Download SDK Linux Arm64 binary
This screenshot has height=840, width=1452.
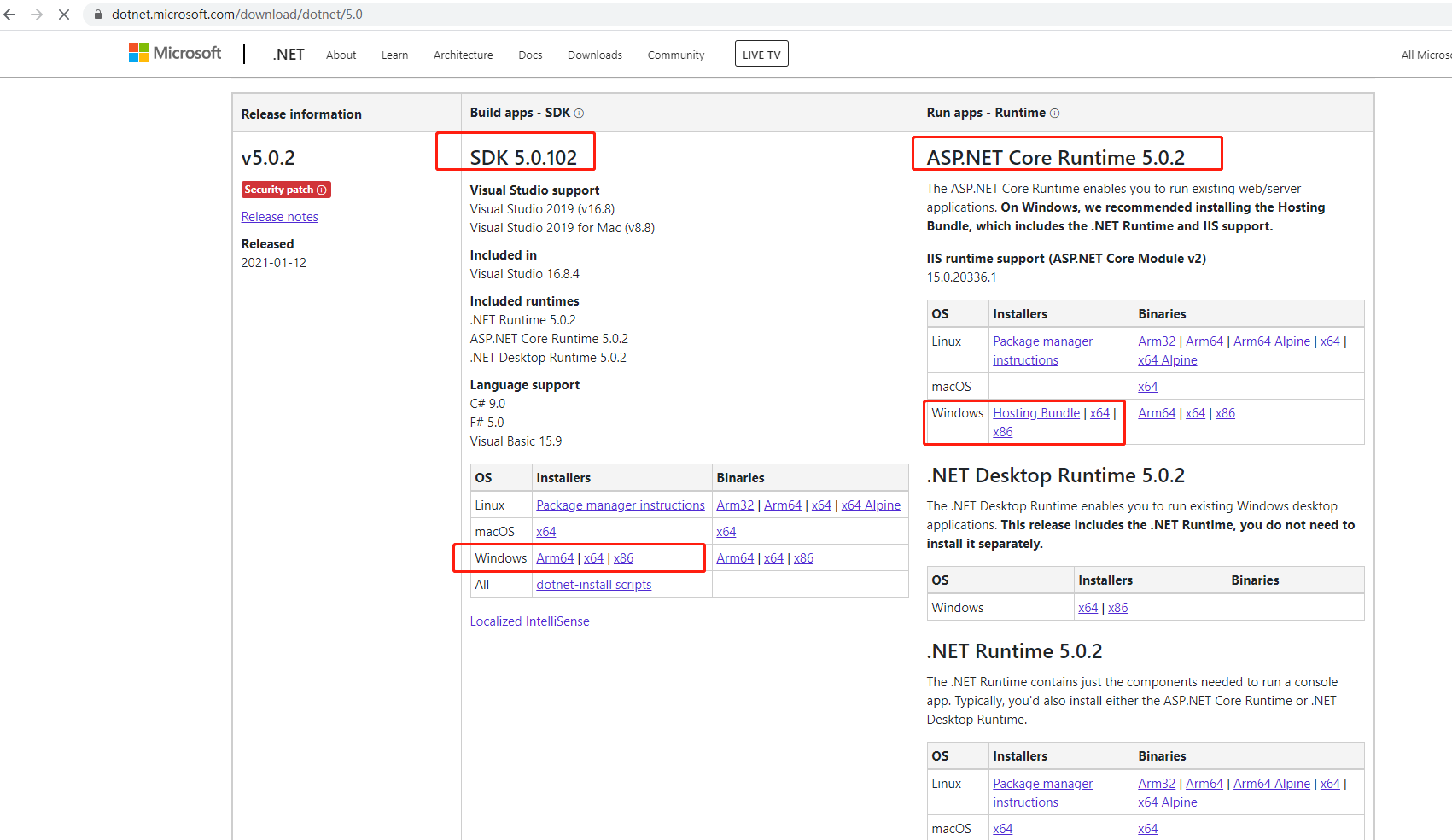coord(783,505)
